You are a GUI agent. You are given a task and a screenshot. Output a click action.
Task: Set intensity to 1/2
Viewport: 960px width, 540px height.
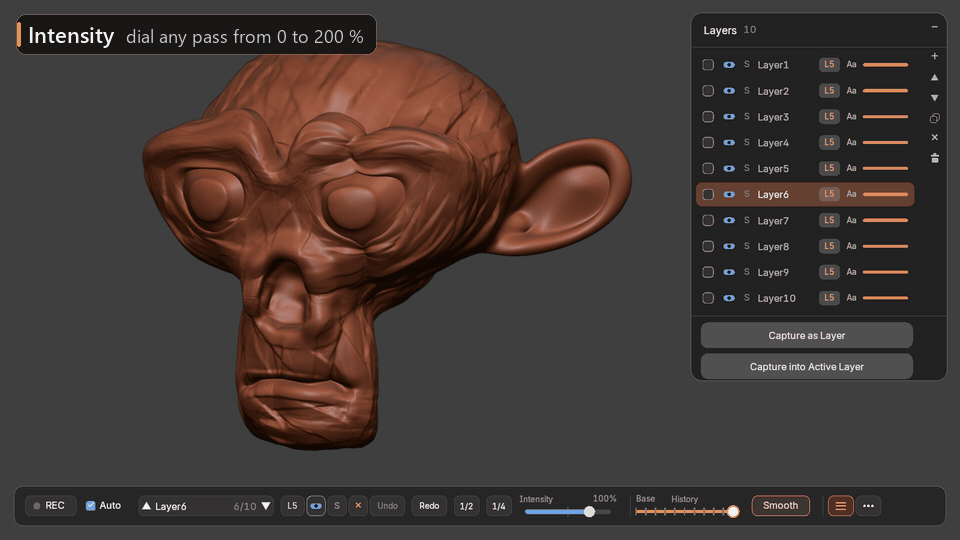[x=466, y=506]
